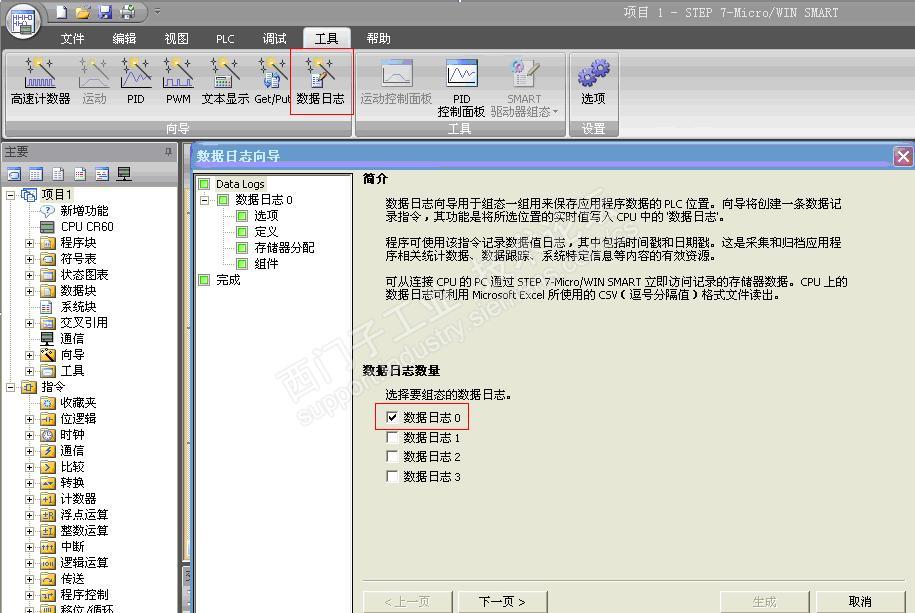Expand the 位逻辑 instruction folder
The height and width of the screenshot is (613, 915).
point(29,419)
